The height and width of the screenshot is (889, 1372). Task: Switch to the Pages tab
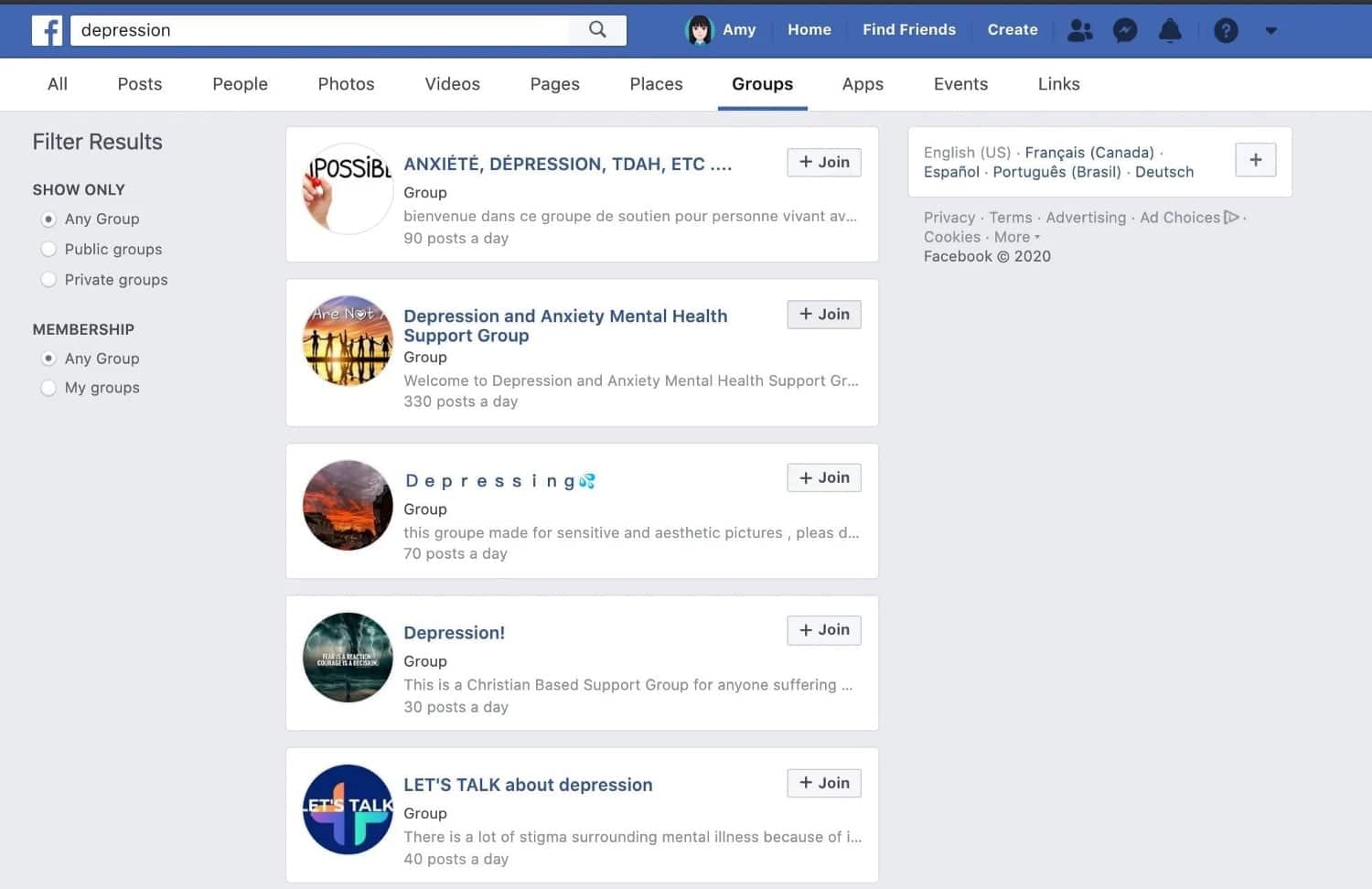554,84
